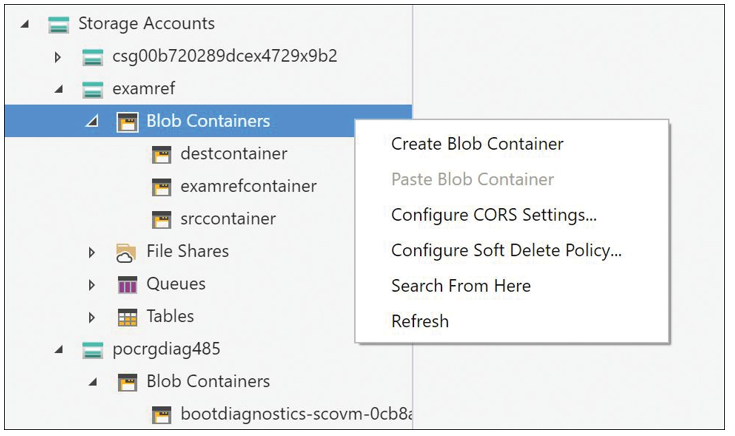Collapse the pocrgdiag485 account arrow
The width and height of the screenshot is (735, 436).
click(59, 350)
